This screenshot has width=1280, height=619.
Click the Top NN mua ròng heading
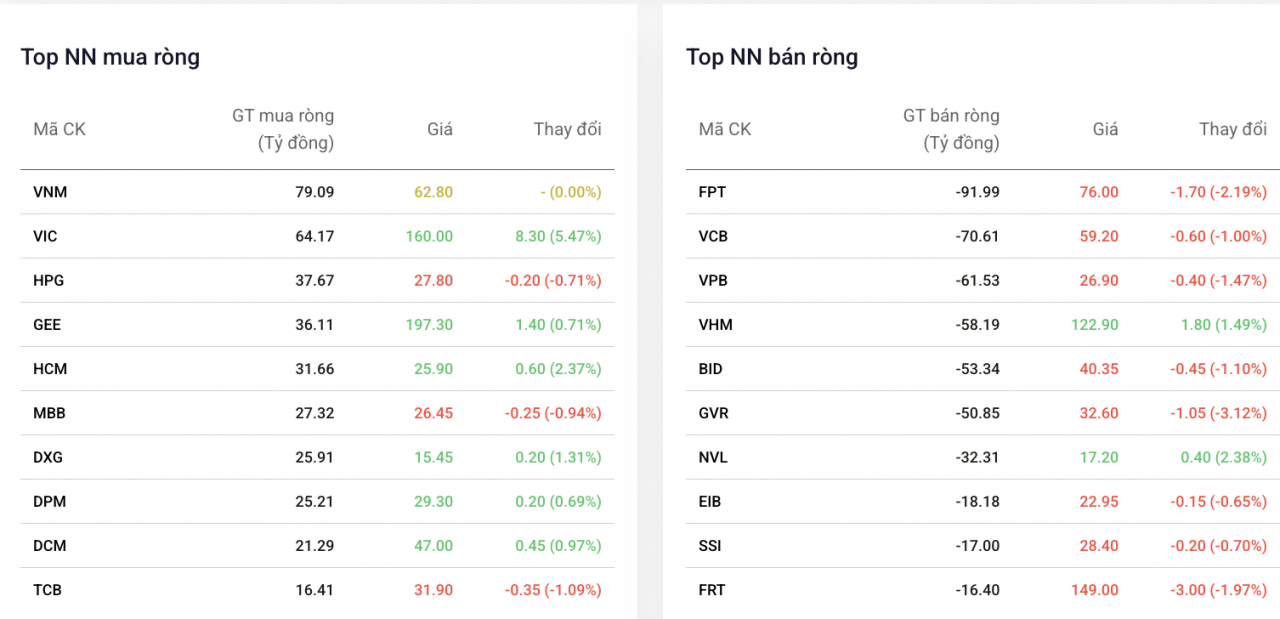[110, 57]
